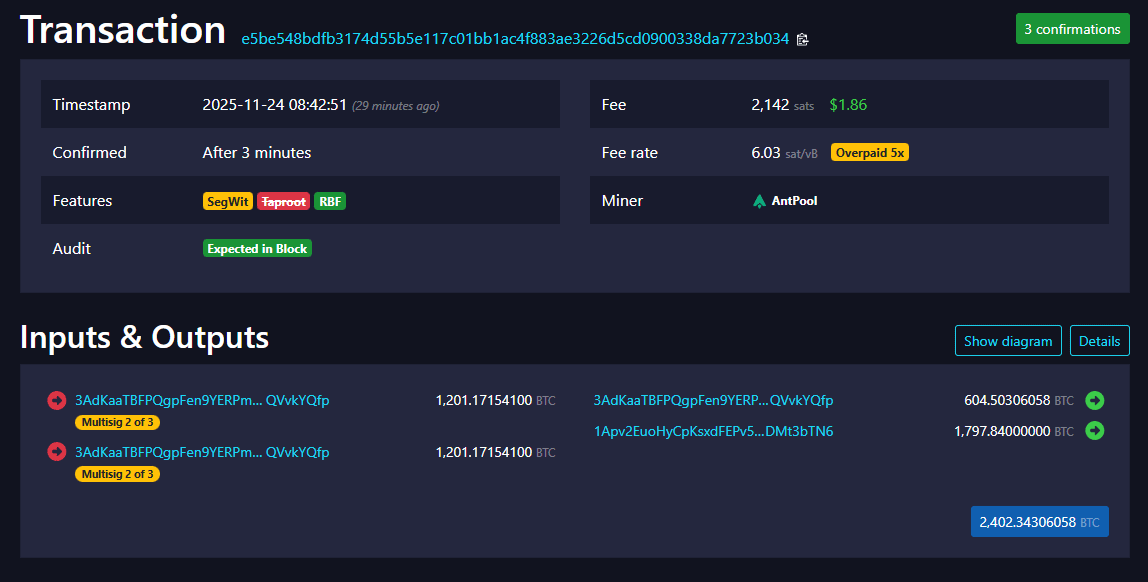Screen dimensions: 1148x582
Task: Click the Timestamp row label
Action: [x=92, y=105]
